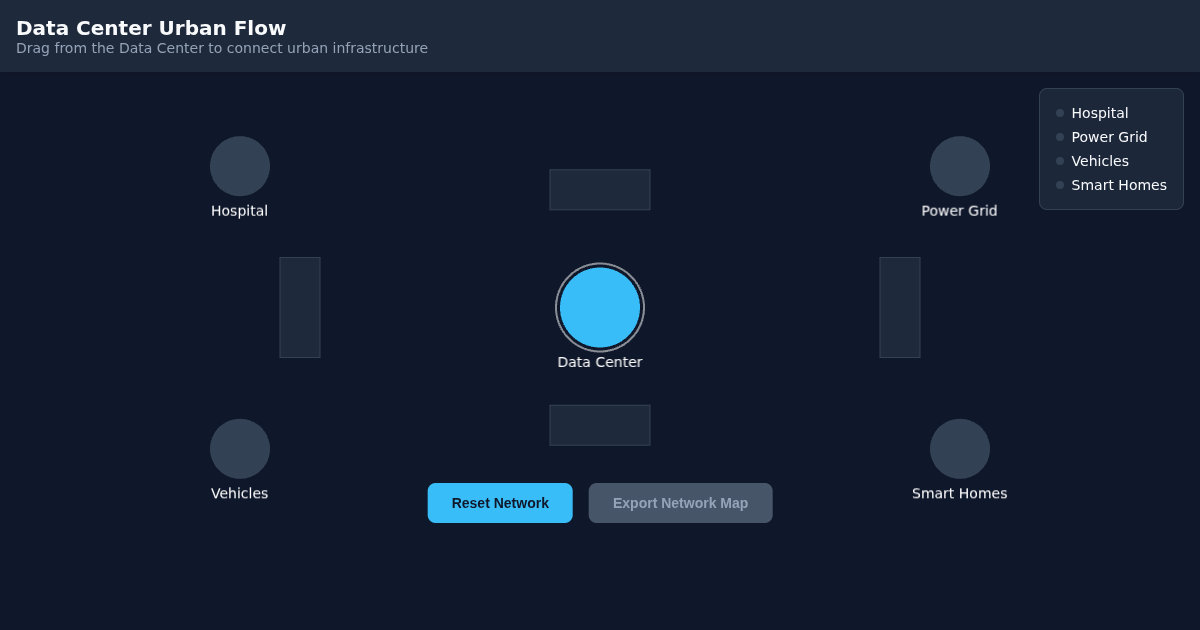1200x630 pixels.
Task: Click the Vehicles label under its node
Action: point(240,493)
